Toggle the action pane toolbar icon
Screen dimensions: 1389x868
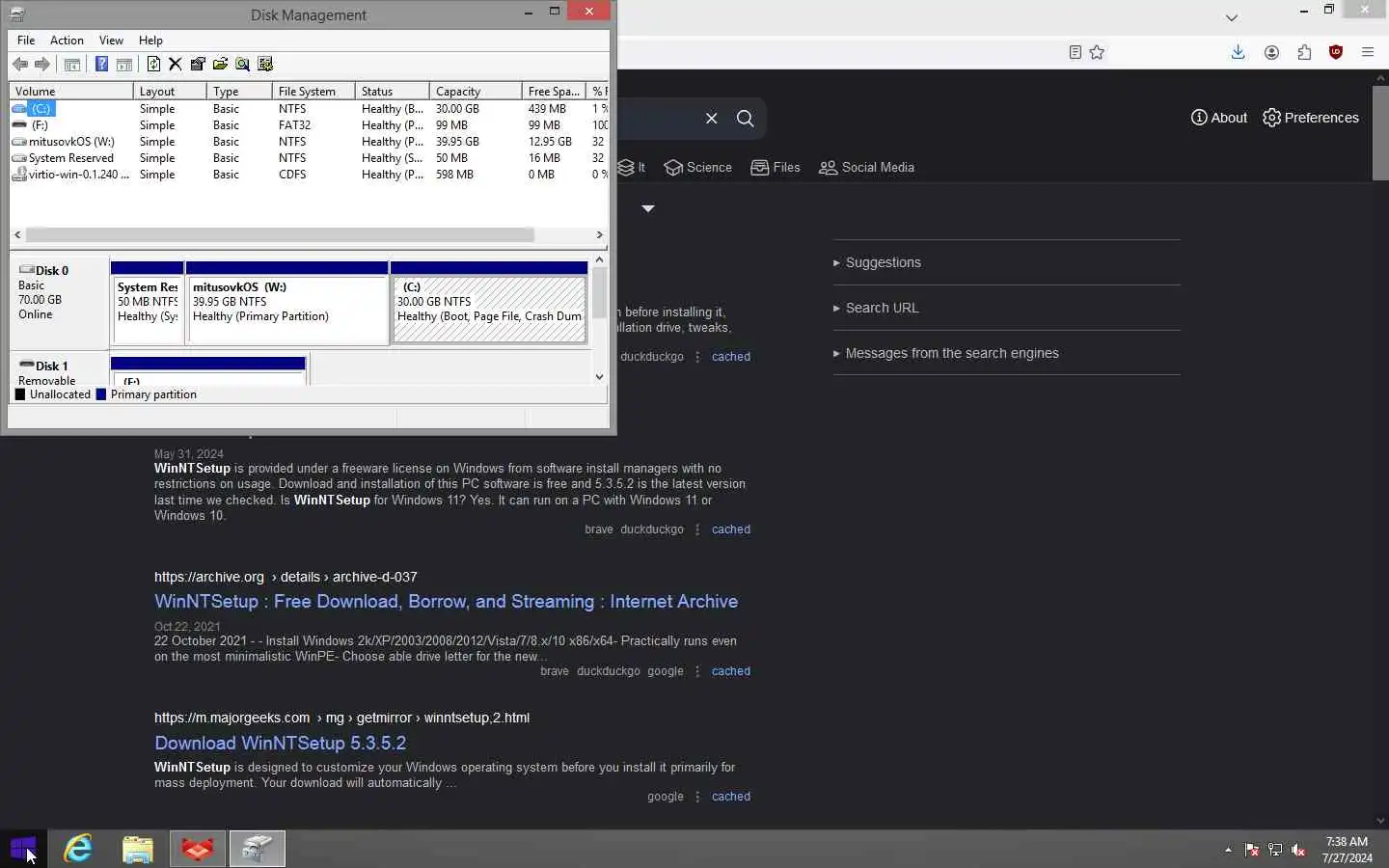point(124,65)
